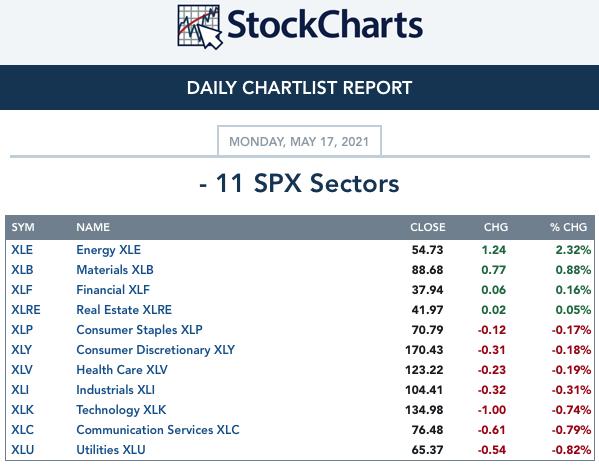Click the Financial XLF link
Viewport: 599px width, 465px height.
(x=113, y=290)
